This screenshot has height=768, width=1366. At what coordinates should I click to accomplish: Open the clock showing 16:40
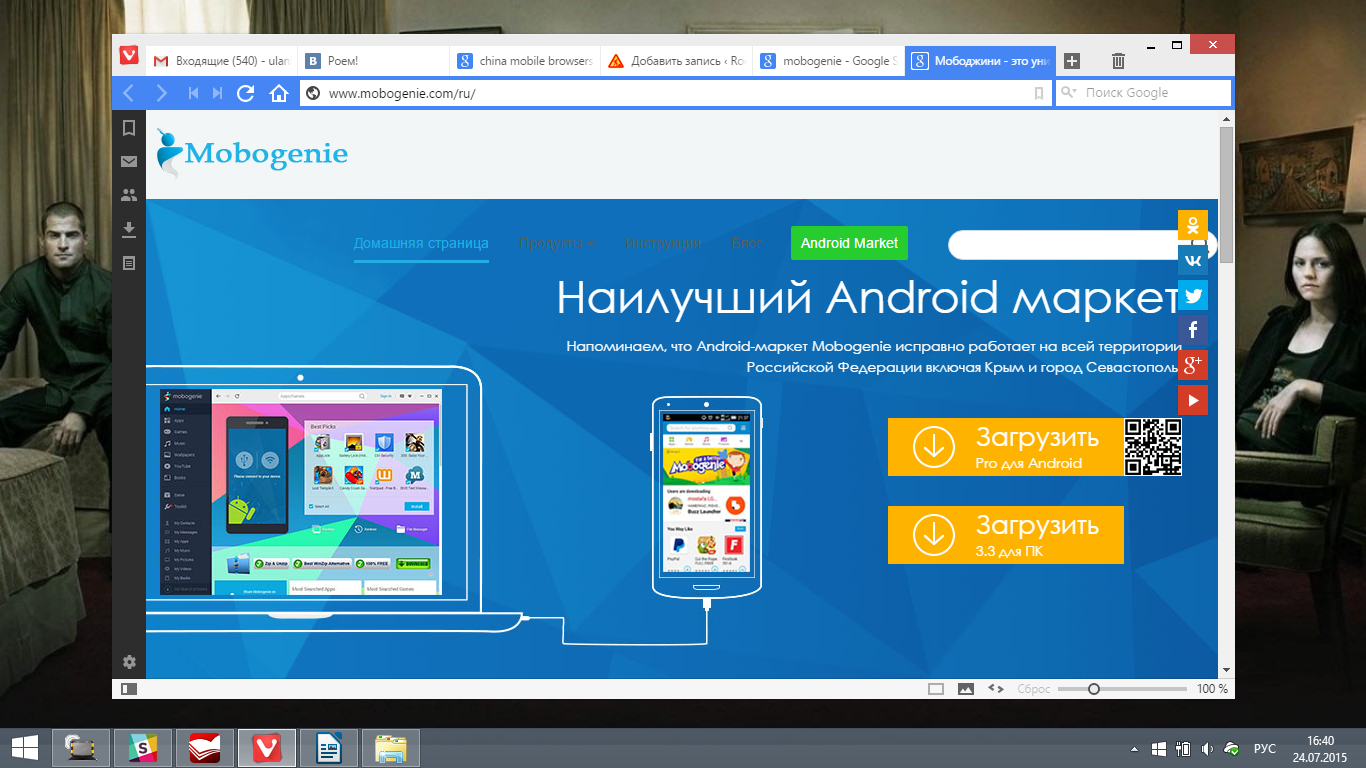pyautogui.click(x=1320, y=748)
